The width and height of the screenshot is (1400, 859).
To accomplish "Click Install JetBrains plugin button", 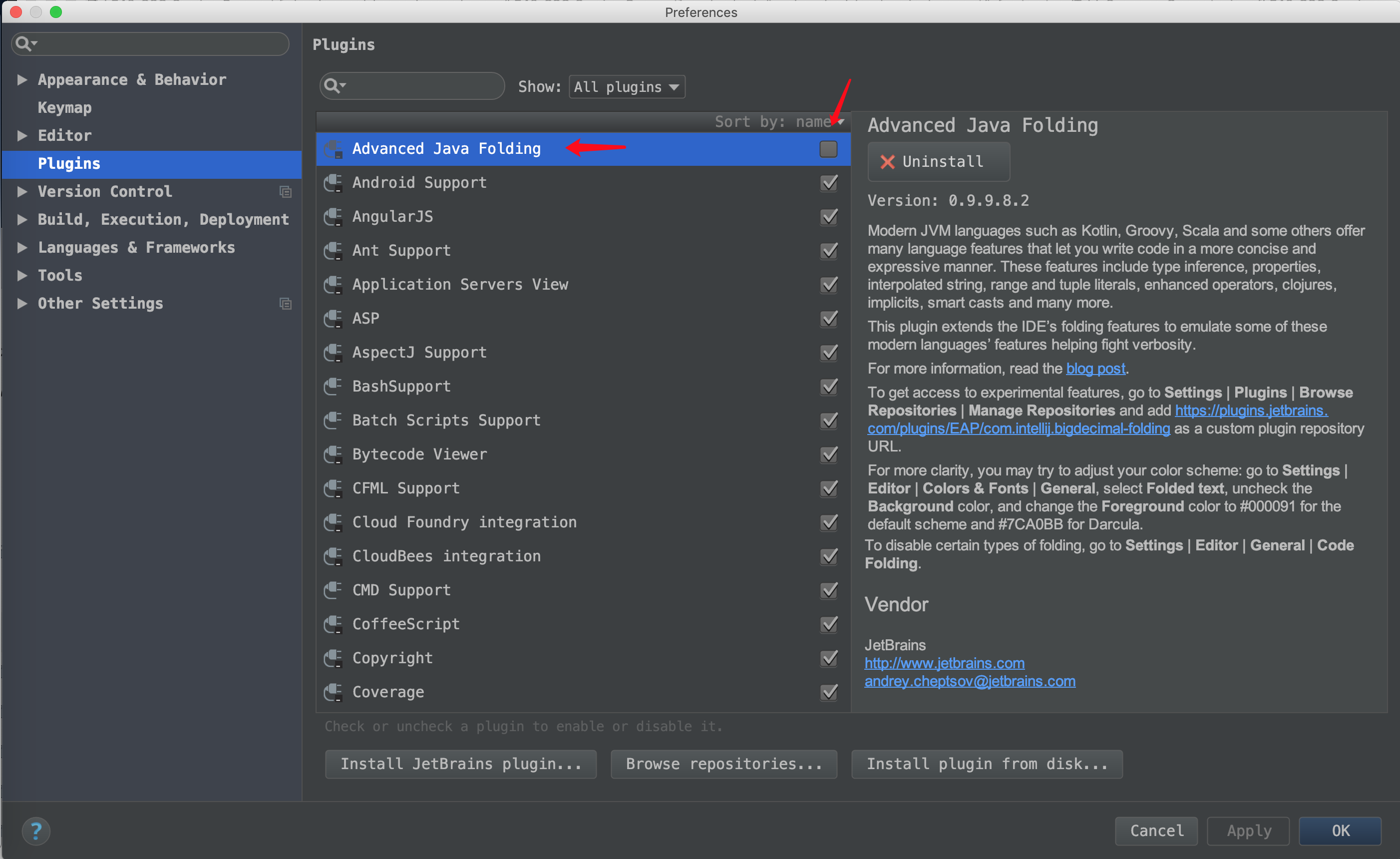I will tap(461, 764).
